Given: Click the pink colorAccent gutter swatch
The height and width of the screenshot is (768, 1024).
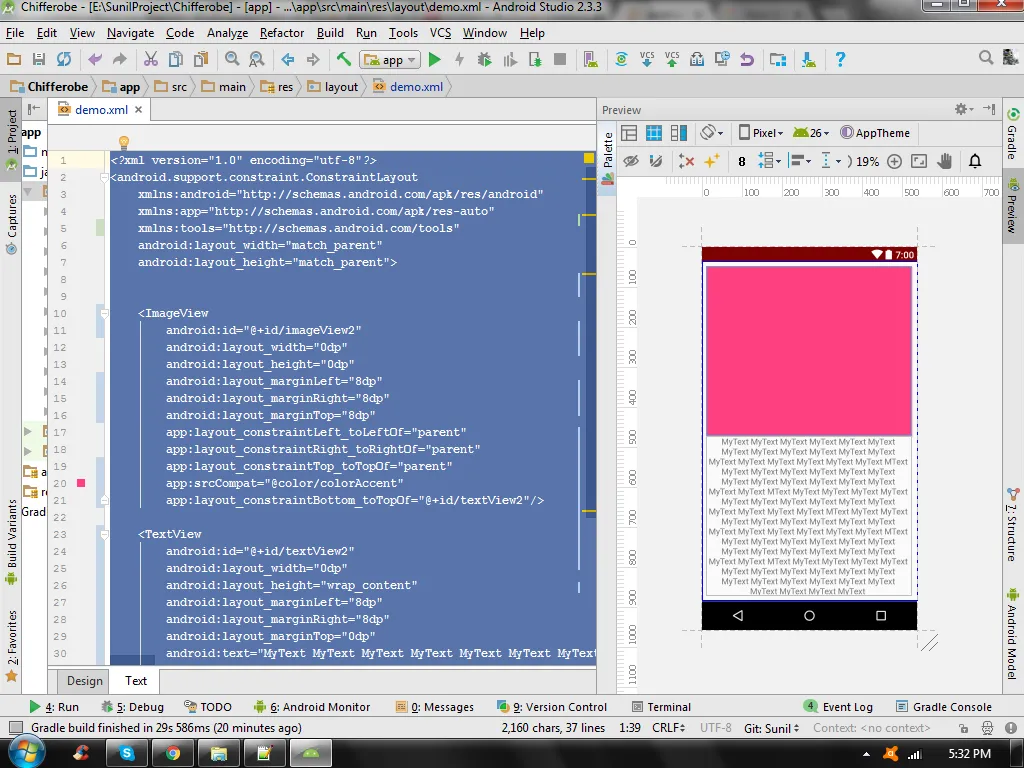Looking at the screenshot, I should tap(81, 483).
